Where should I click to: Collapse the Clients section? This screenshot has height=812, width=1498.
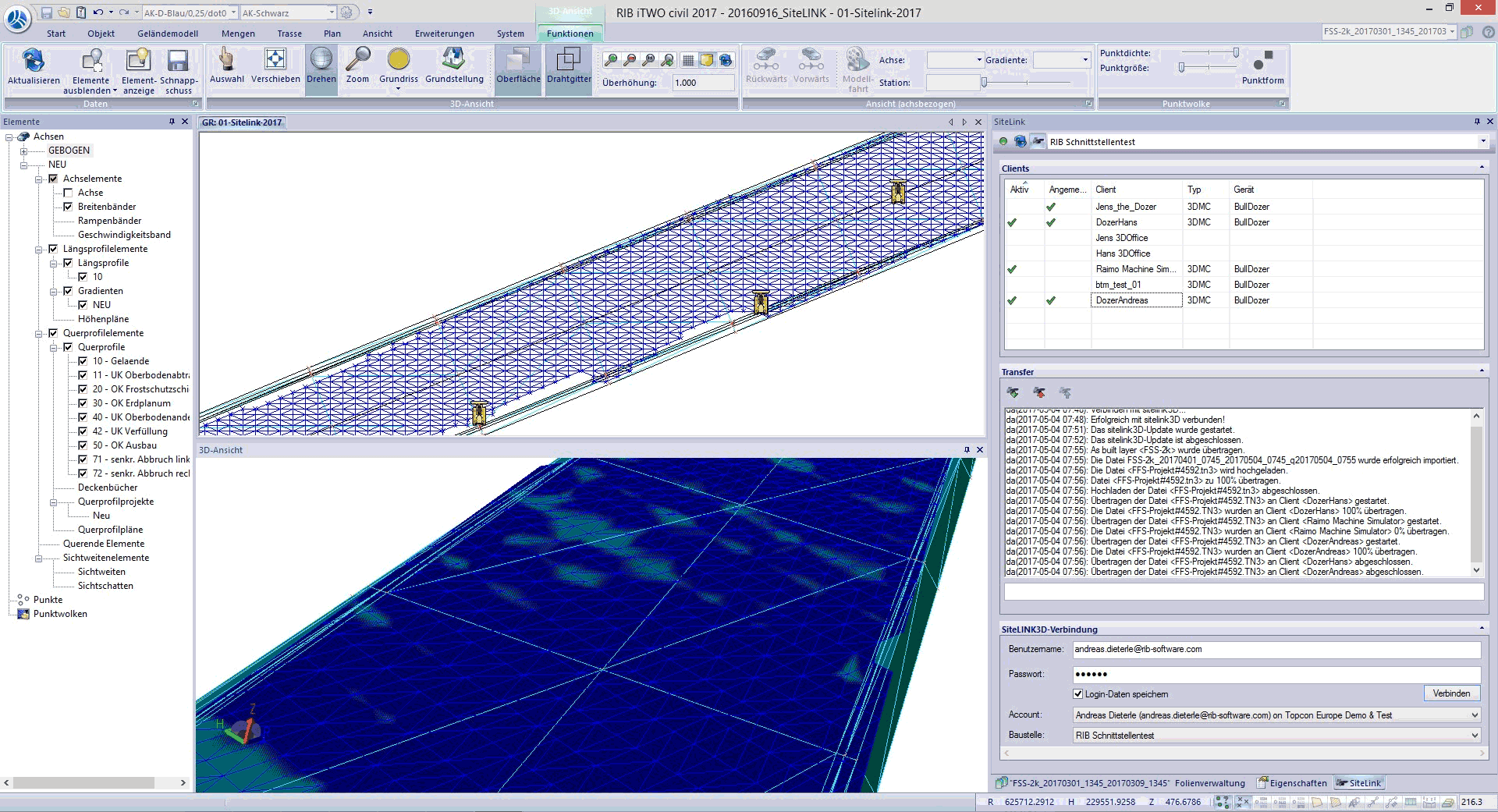click(1482, 168)
